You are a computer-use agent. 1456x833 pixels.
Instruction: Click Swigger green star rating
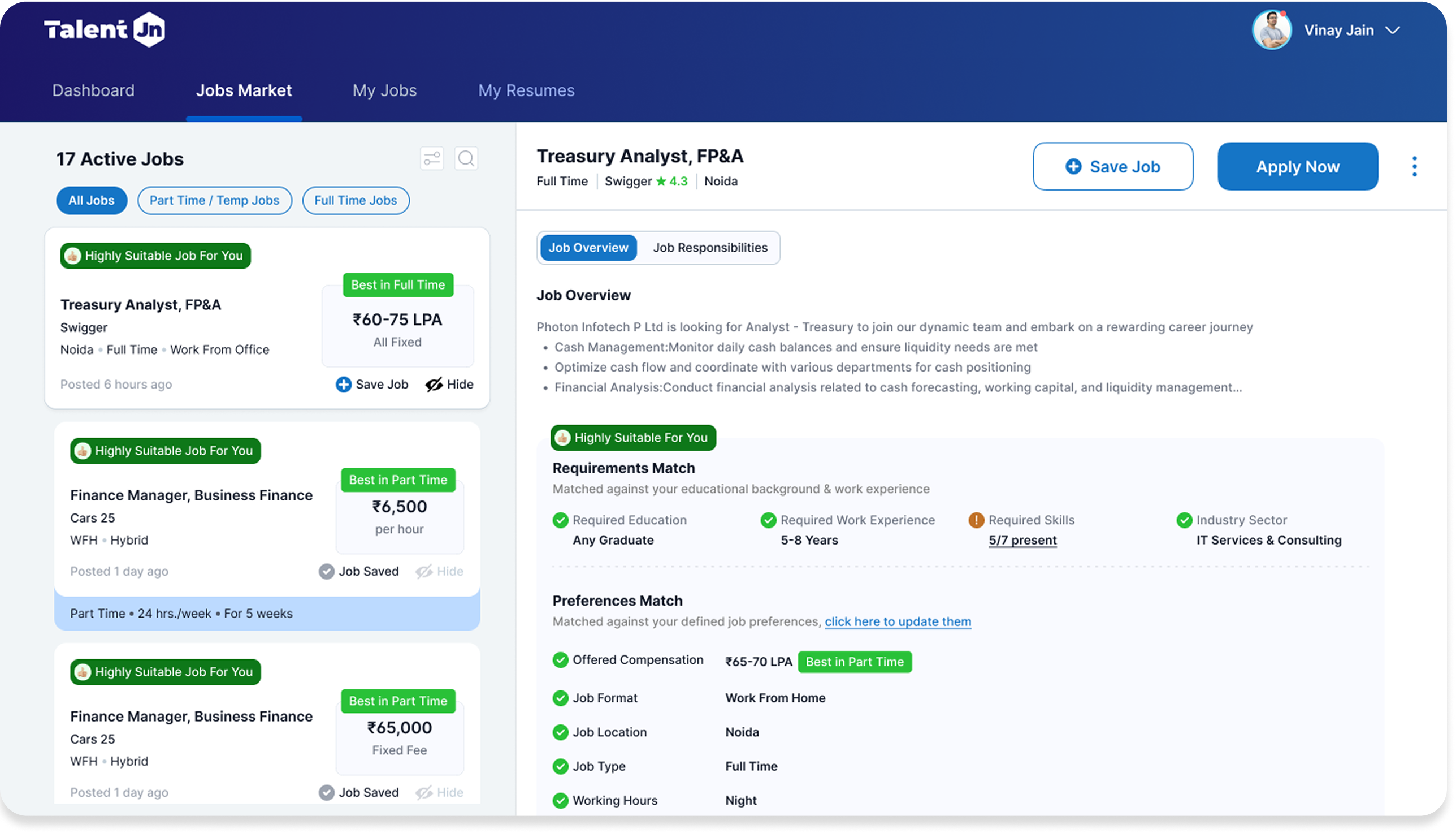click(661, 182)
